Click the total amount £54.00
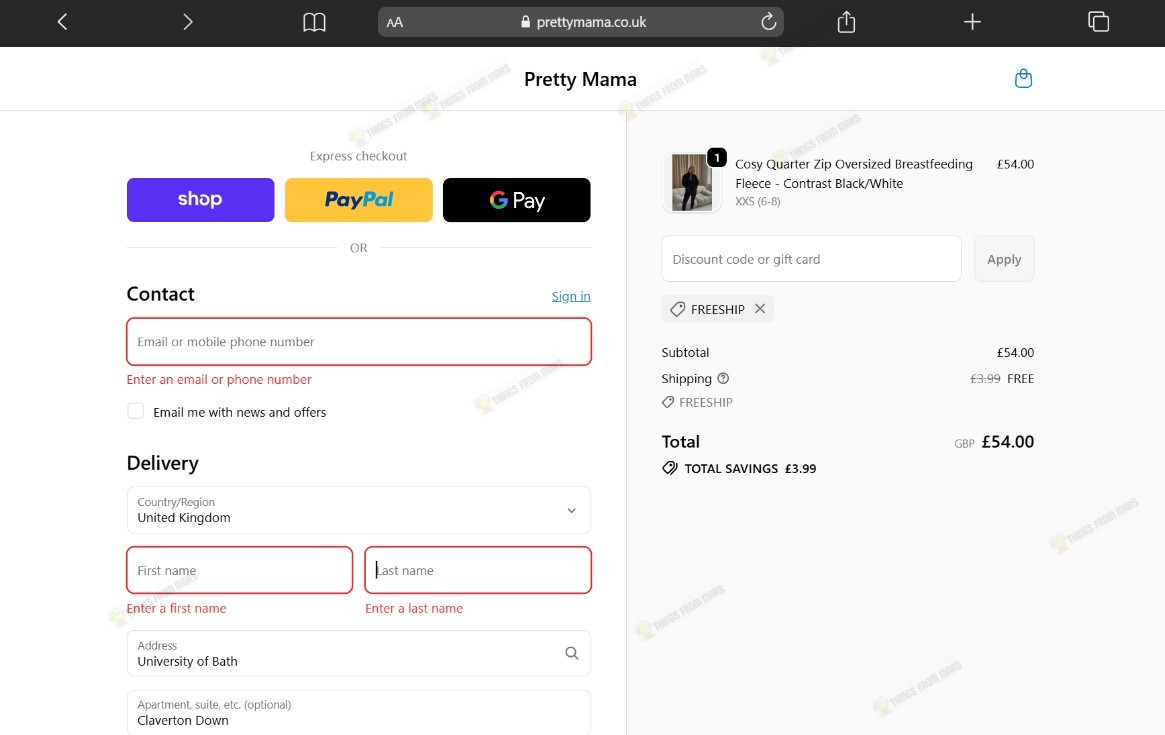This screenshot has height=735, width=1165. [x=1007, y=441]
